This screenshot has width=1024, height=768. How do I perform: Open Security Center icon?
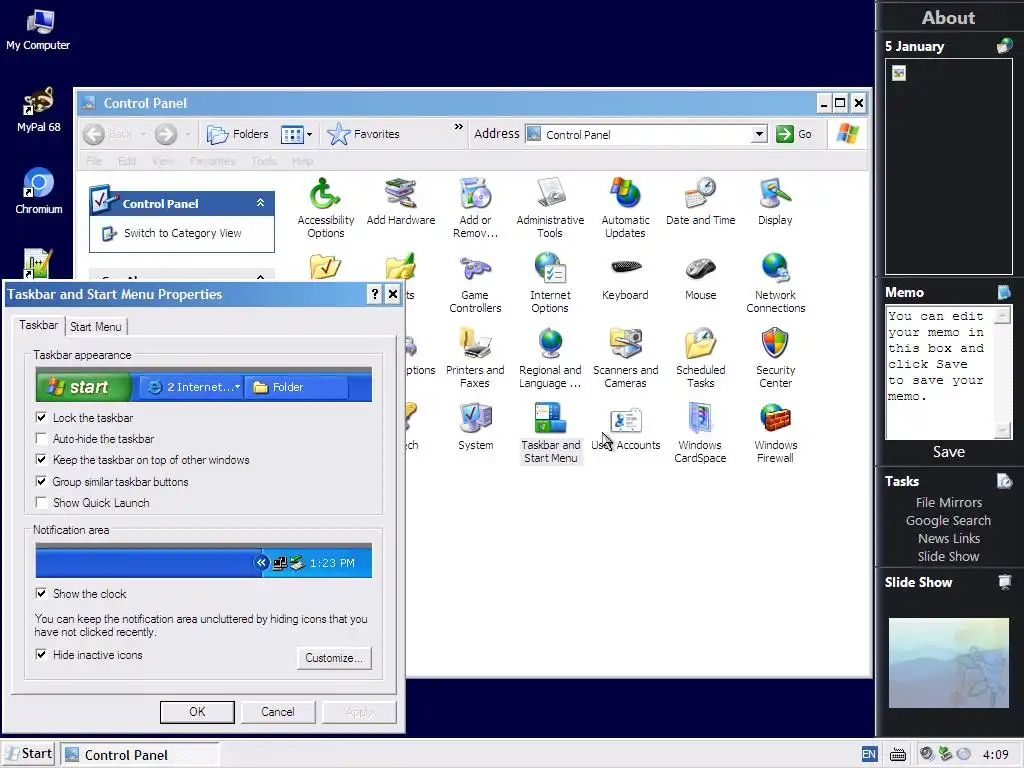(x=775, y=358)
